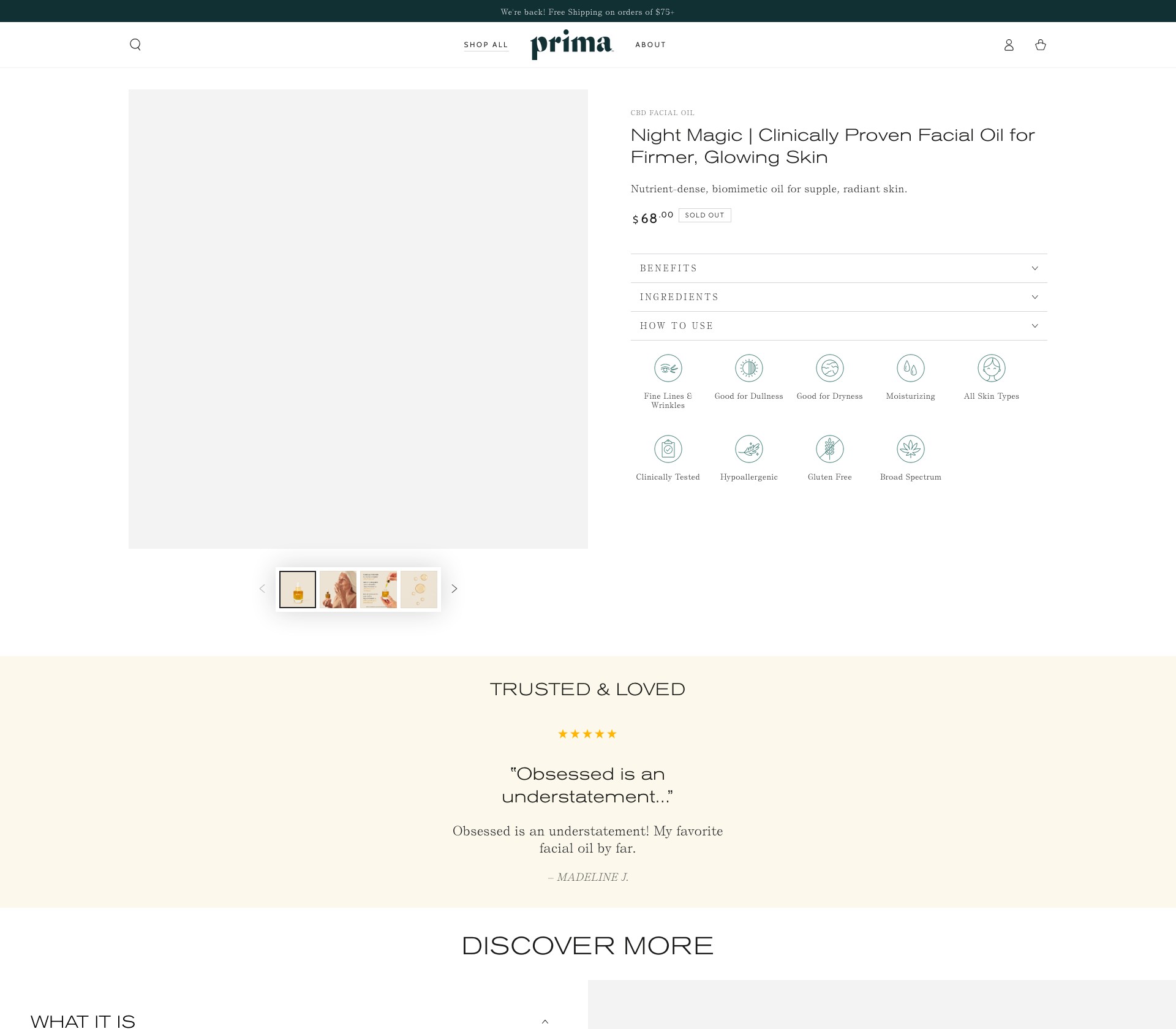
Task: Click the five-star rating
Action: 587,734
